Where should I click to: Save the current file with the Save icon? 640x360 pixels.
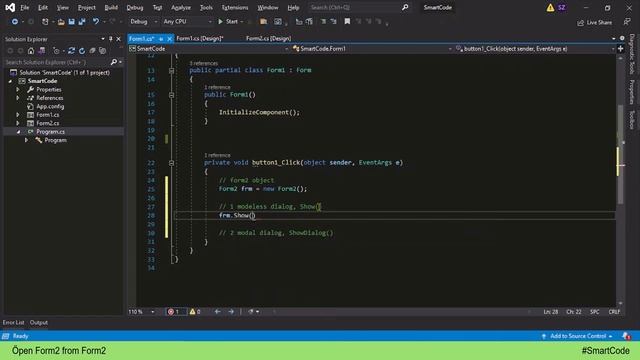pos(71,22)
